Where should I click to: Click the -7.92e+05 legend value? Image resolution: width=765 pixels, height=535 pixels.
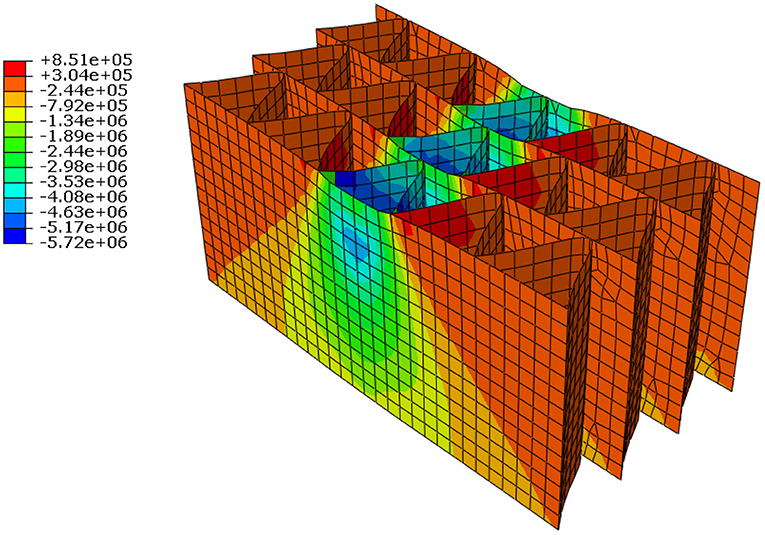(x=84, y=105)
